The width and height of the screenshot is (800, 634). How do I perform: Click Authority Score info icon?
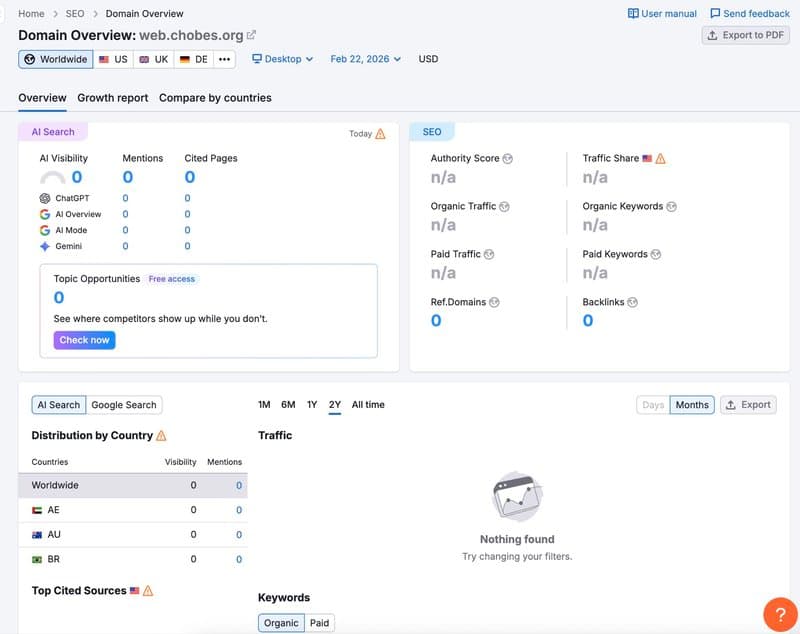pos(507,159)
